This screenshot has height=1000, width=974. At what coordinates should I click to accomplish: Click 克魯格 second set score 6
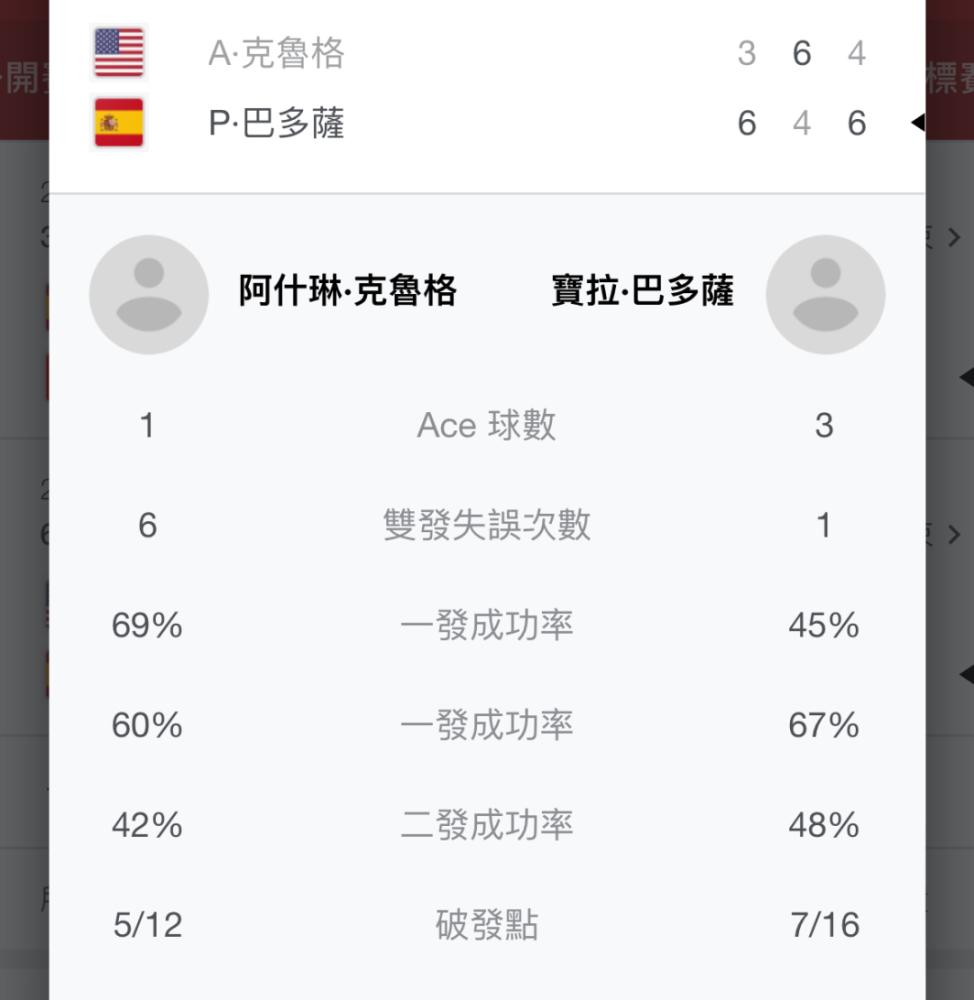(802, 53)
